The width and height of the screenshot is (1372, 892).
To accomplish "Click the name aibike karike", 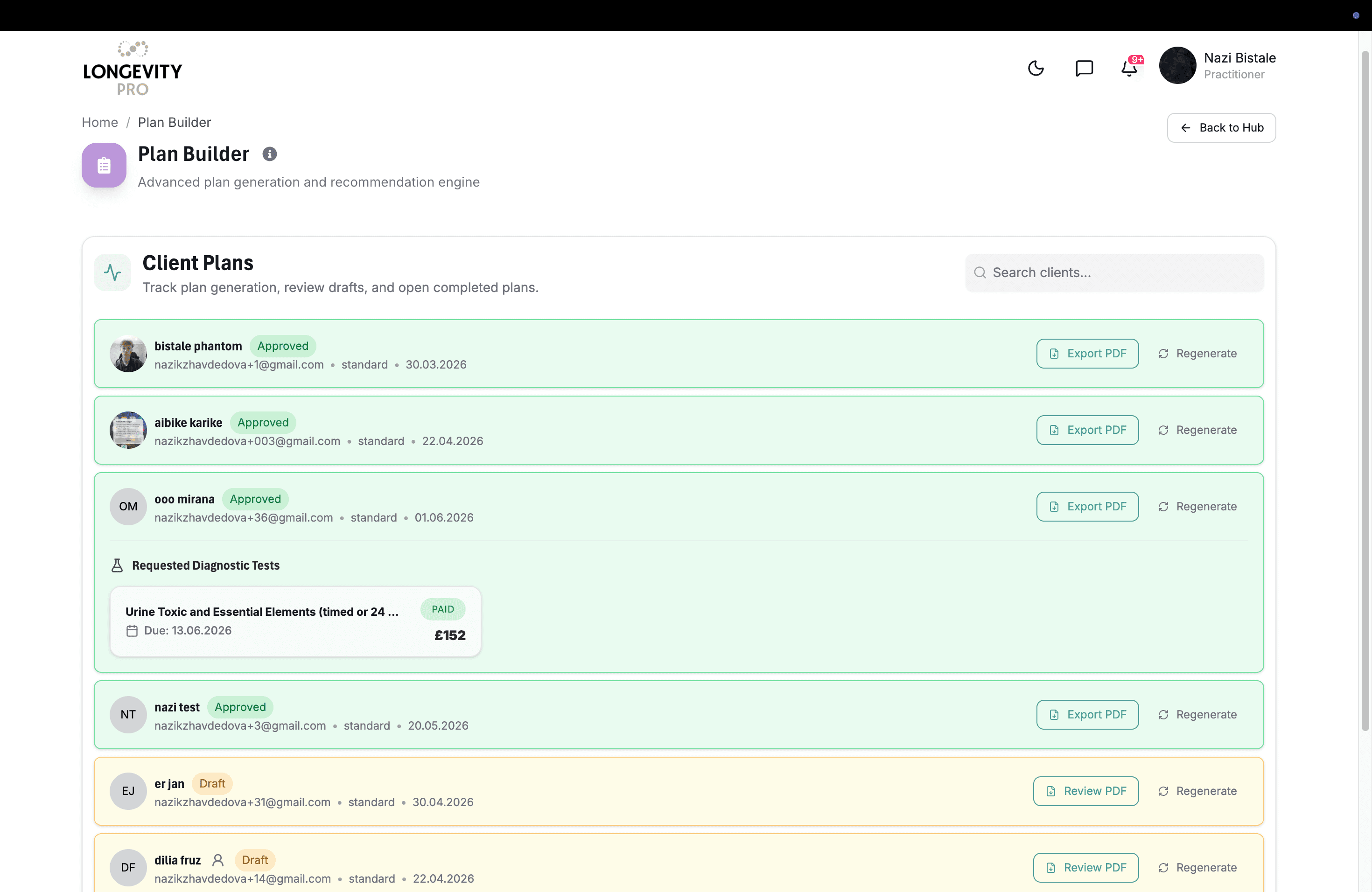I will (189, 423).
